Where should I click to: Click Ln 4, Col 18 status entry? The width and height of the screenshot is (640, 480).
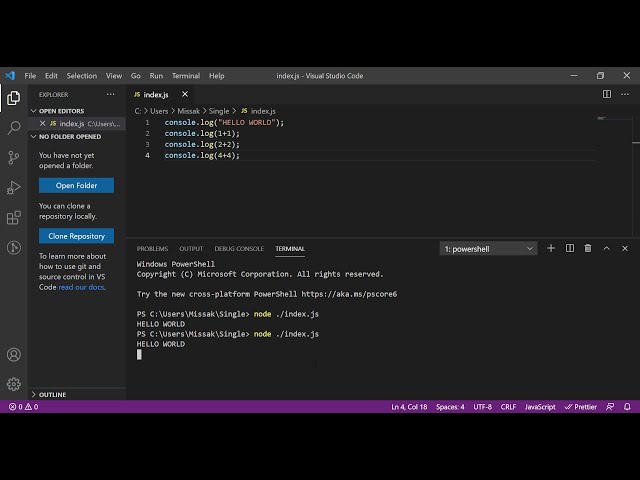pyautogui.click(x=409, y=407)
